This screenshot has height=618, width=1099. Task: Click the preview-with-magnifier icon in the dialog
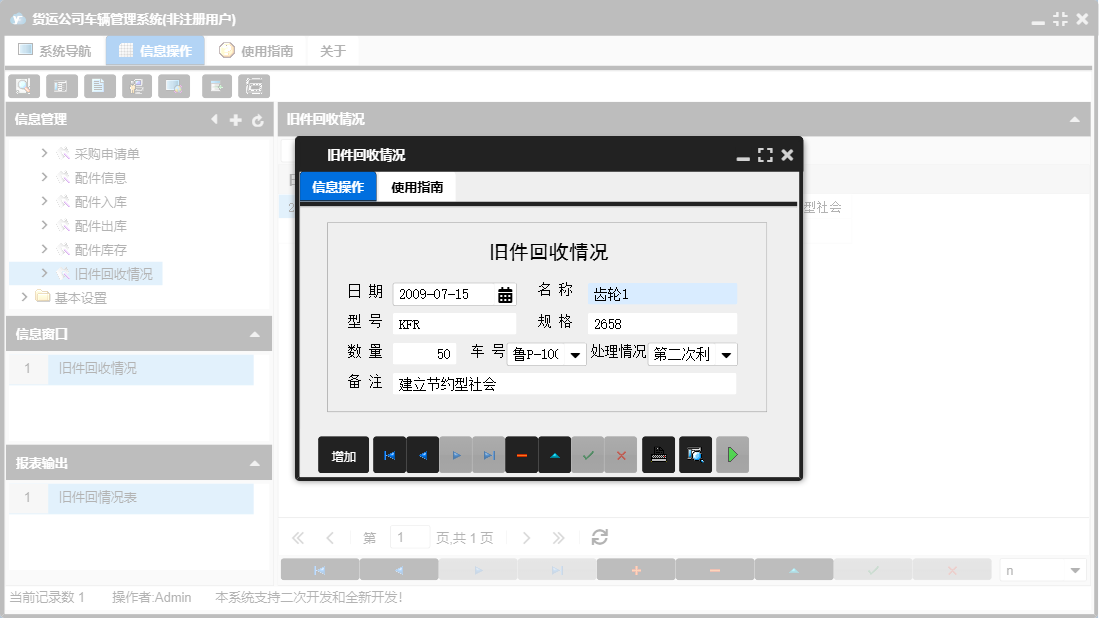click(695, 454)
